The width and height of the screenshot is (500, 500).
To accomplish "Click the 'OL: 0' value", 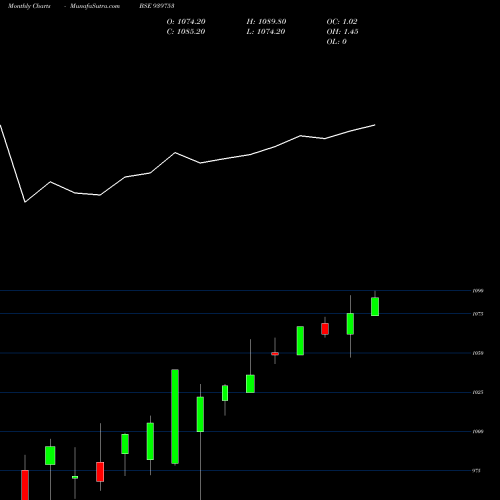I will pos(337,42).
